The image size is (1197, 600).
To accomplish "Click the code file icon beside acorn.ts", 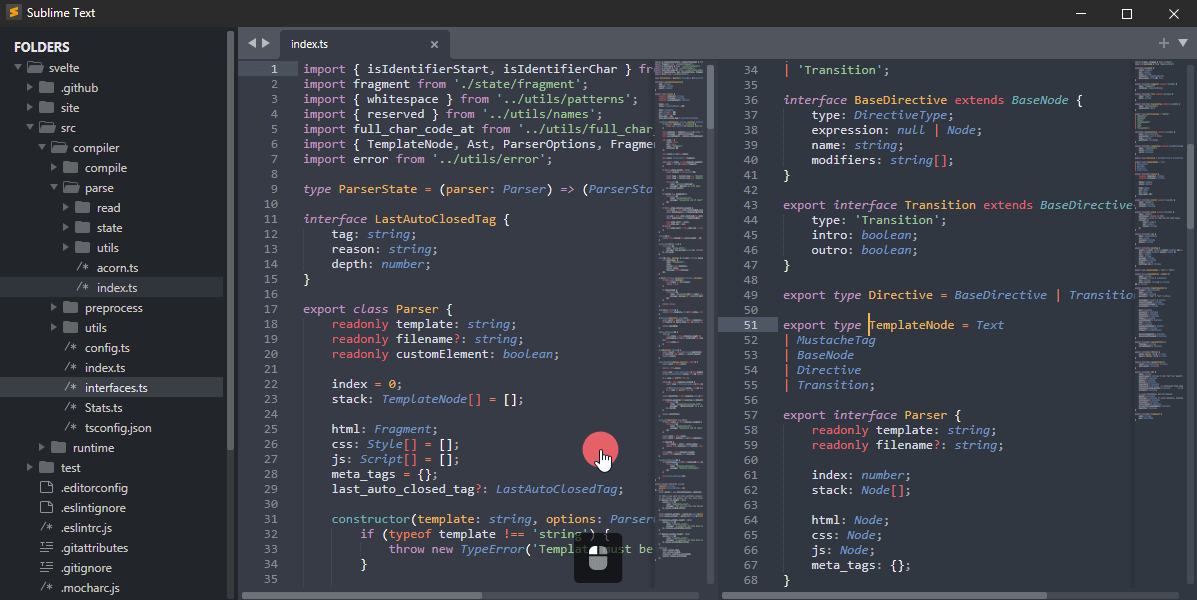I will [82, 267].
